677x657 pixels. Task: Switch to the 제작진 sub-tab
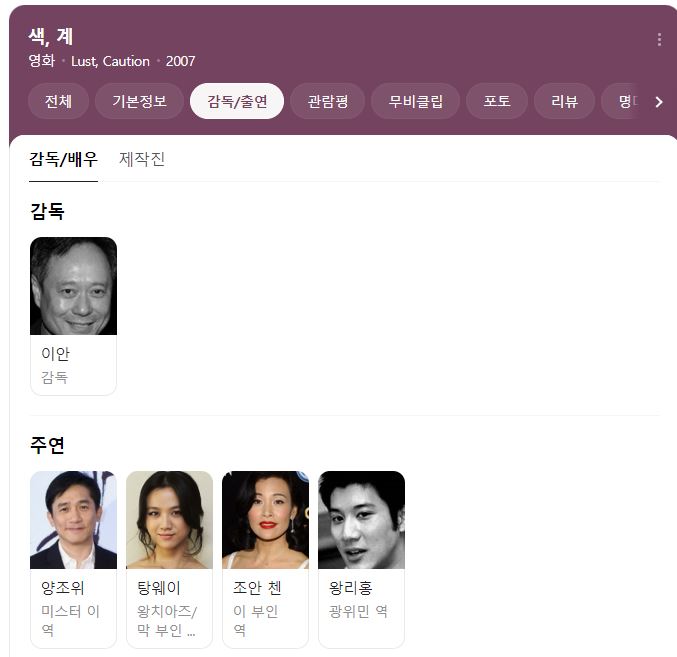point(142,159)
